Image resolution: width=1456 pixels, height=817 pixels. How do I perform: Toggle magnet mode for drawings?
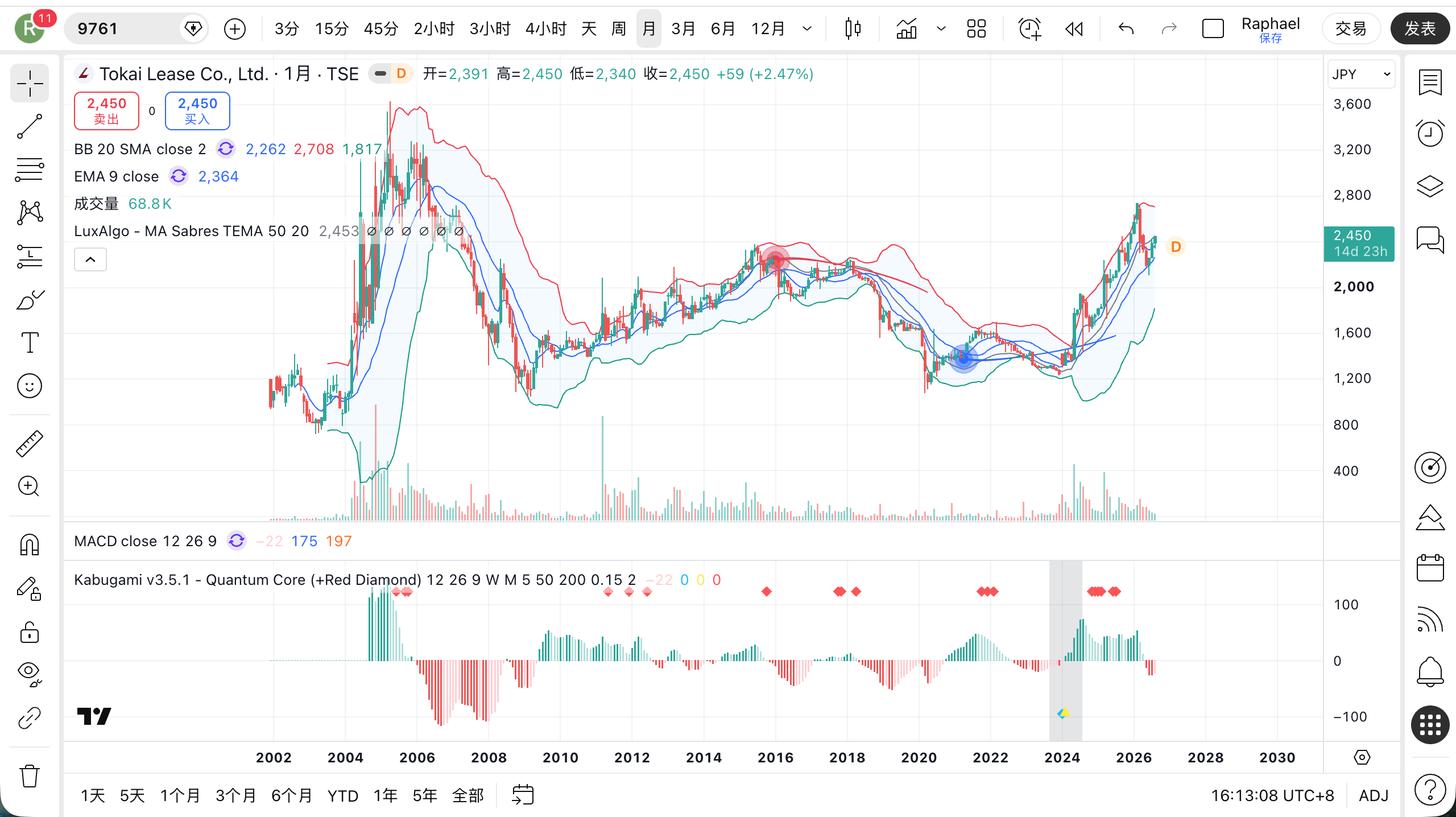(30, 544)
